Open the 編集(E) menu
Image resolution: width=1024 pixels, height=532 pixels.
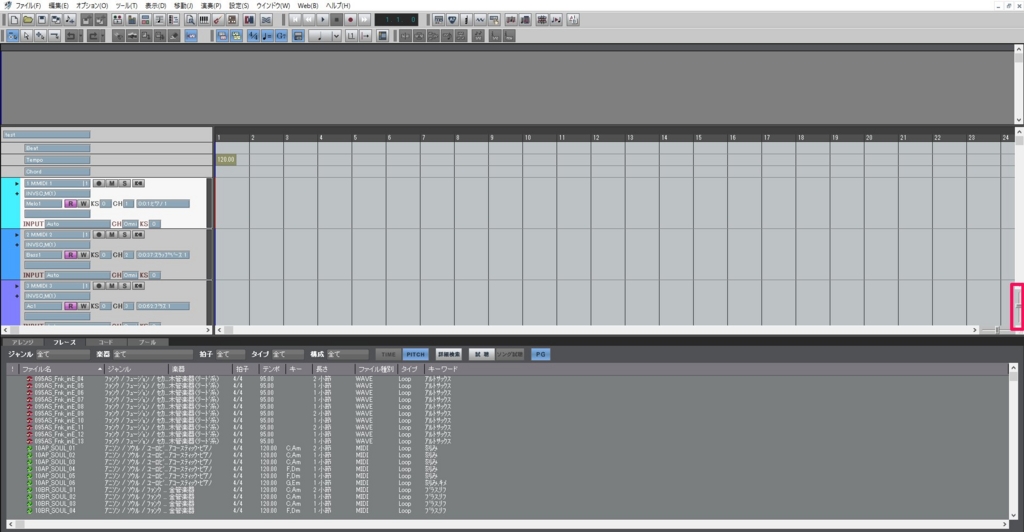point(58,5)
